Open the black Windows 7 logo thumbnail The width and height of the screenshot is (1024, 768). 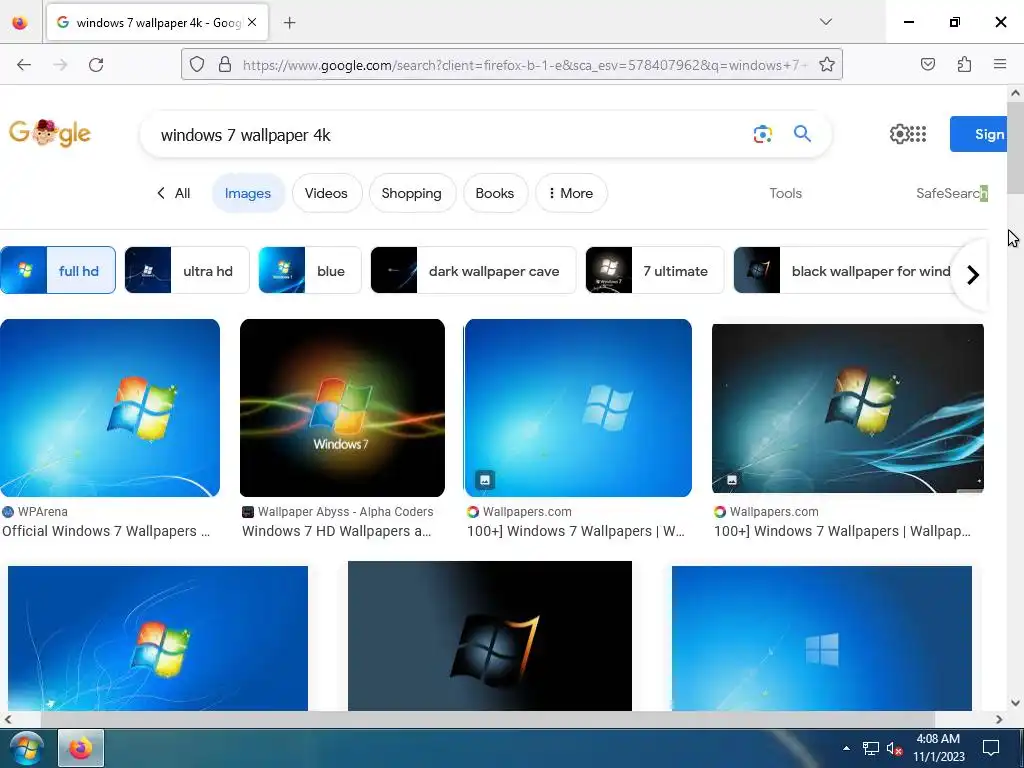(x=342, y=408)
